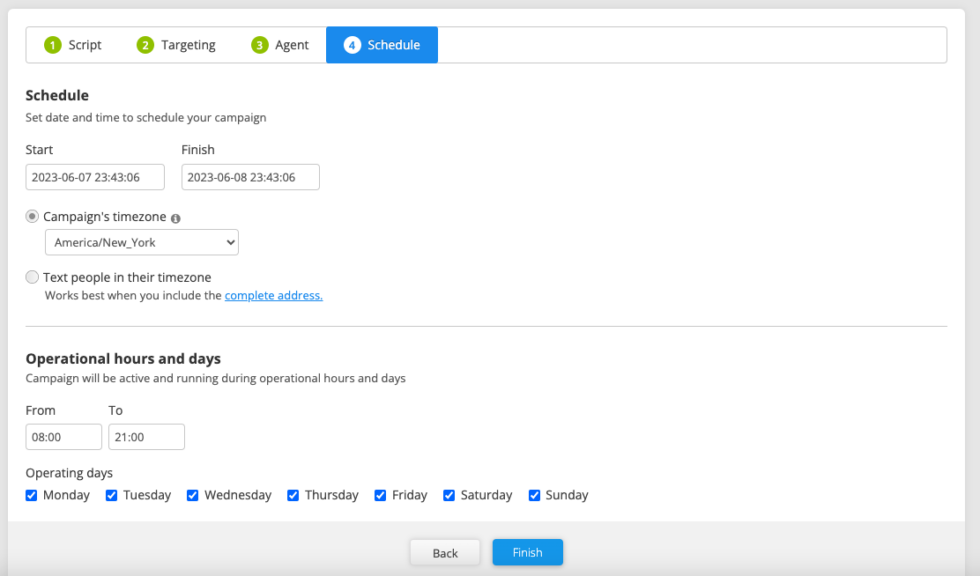The width and height of the screenshot is (980, 576).
Task: Uncheck the Thursday checkbox
Action: (293, 495)
